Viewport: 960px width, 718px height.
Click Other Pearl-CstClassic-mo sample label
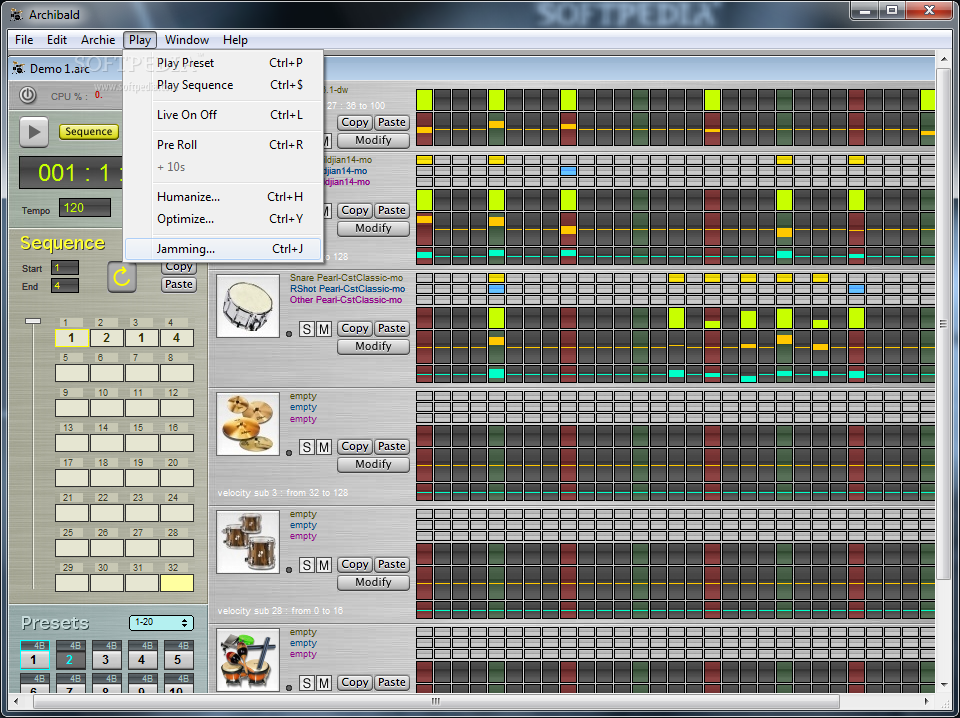click(x=346, y=300)
